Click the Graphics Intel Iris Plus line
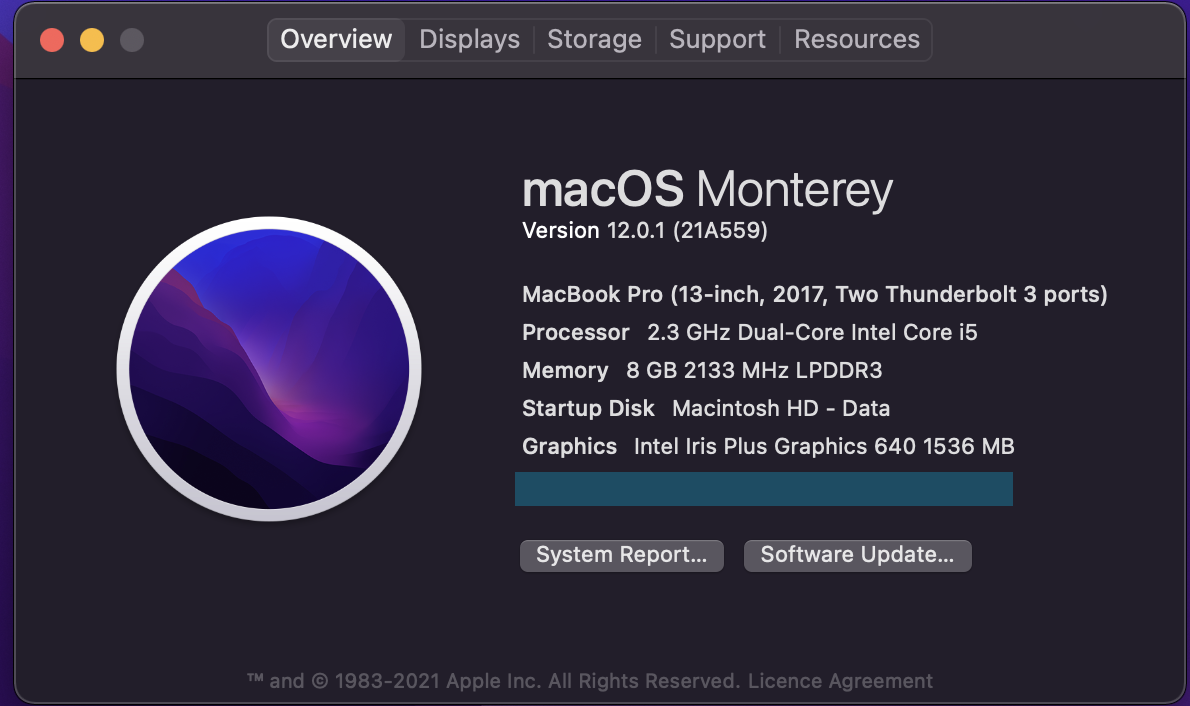This screenshot has height=706, width=1190. point(768,447)
